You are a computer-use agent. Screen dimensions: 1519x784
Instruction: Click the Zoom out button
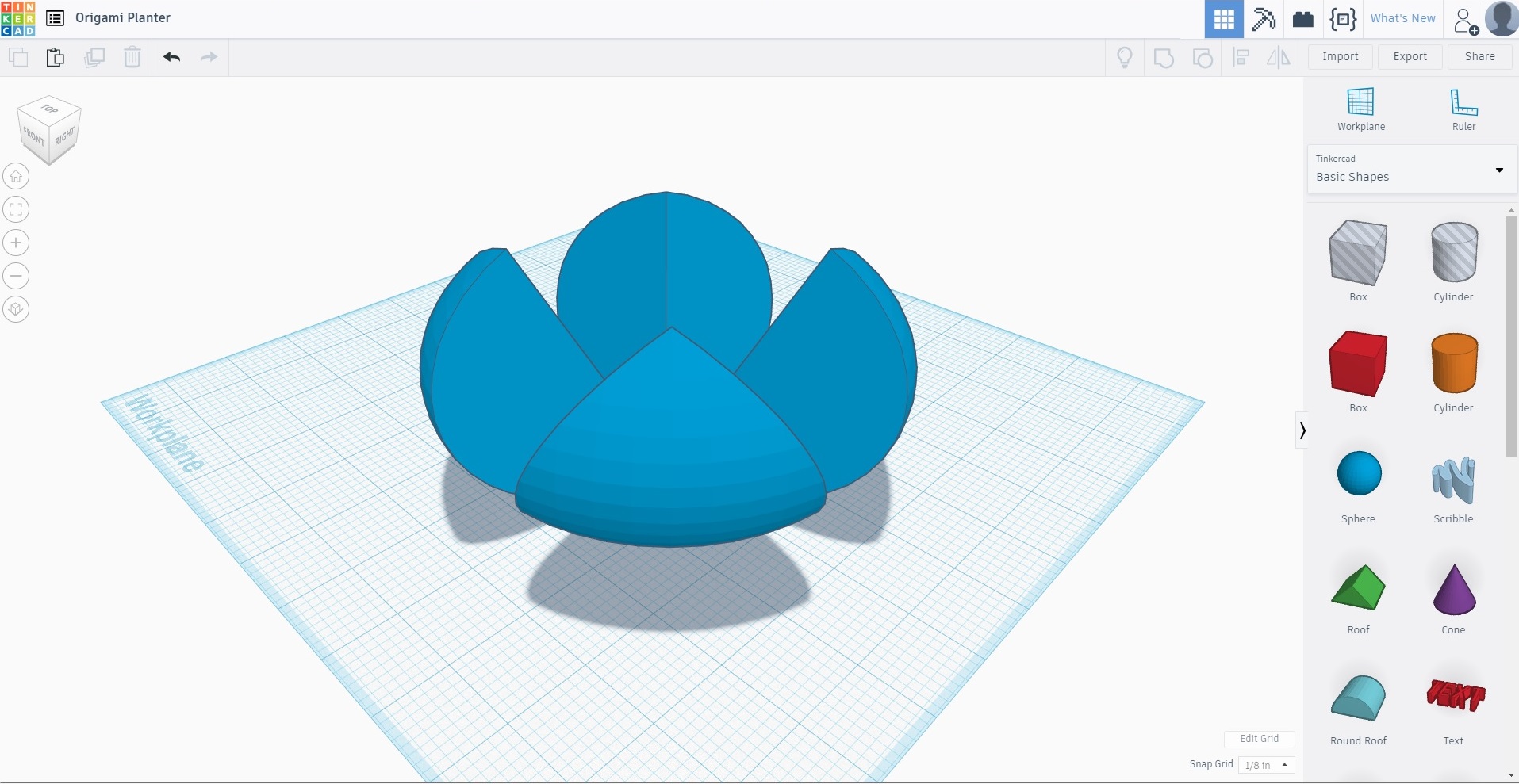16,276
